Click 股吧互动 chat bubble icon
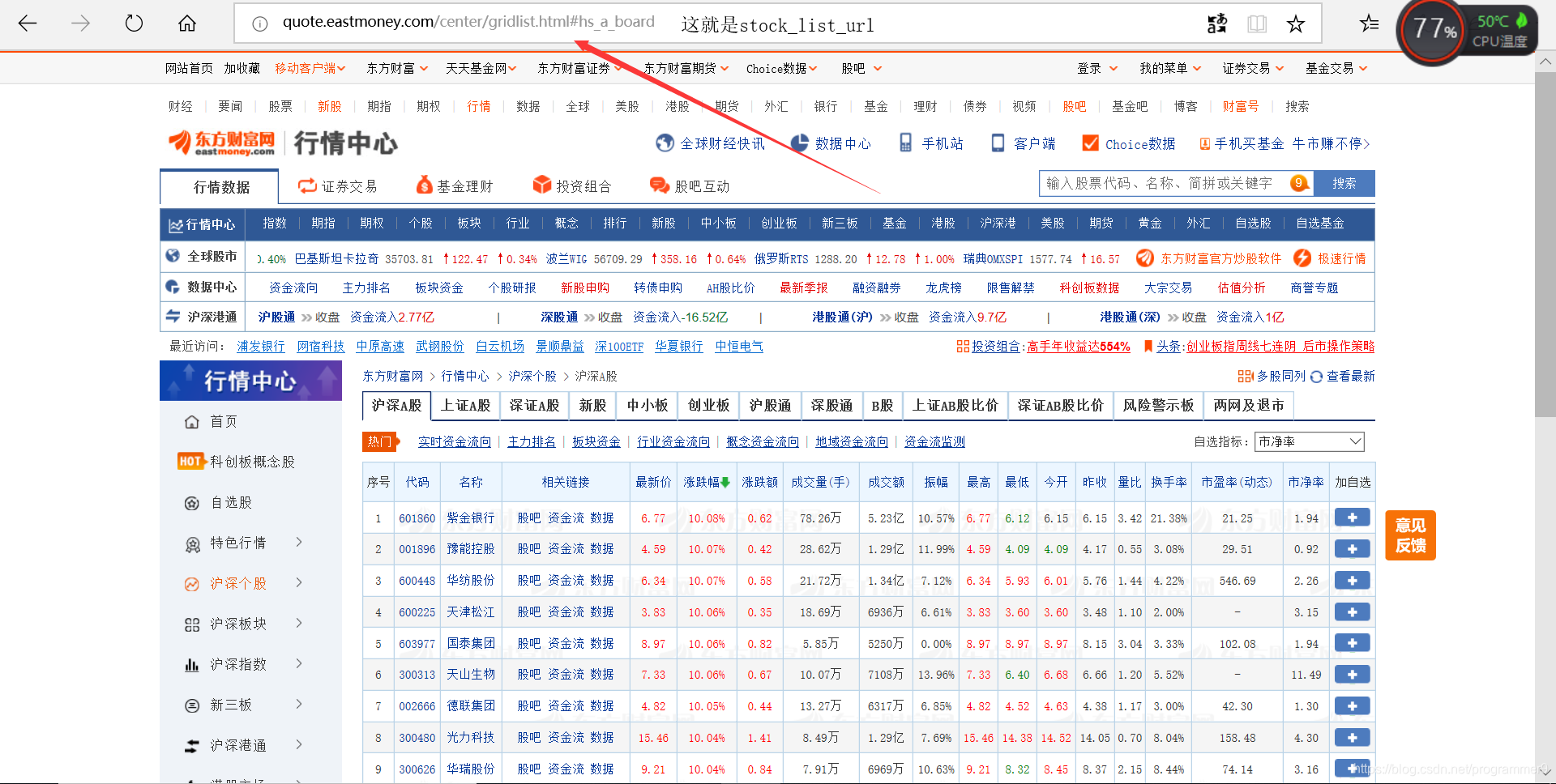Image resolution: width=1556 pixels, height=784 pixels. pyautogui.click(x=660, y=186)
